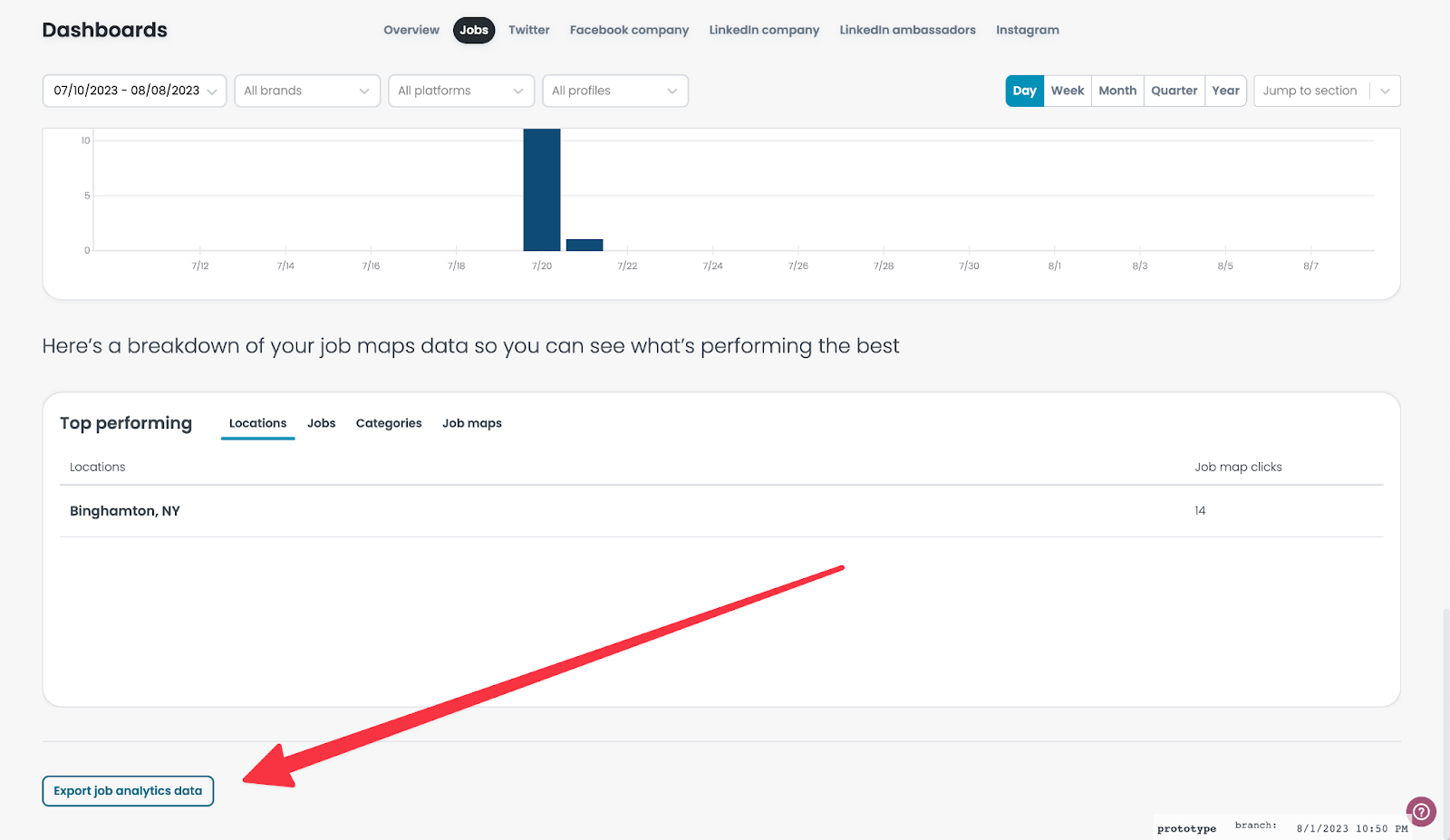This screenshot has width=1450, height=840.
Task: Open the Instagram dashboard tab
Action: (x=1027, y=30)
